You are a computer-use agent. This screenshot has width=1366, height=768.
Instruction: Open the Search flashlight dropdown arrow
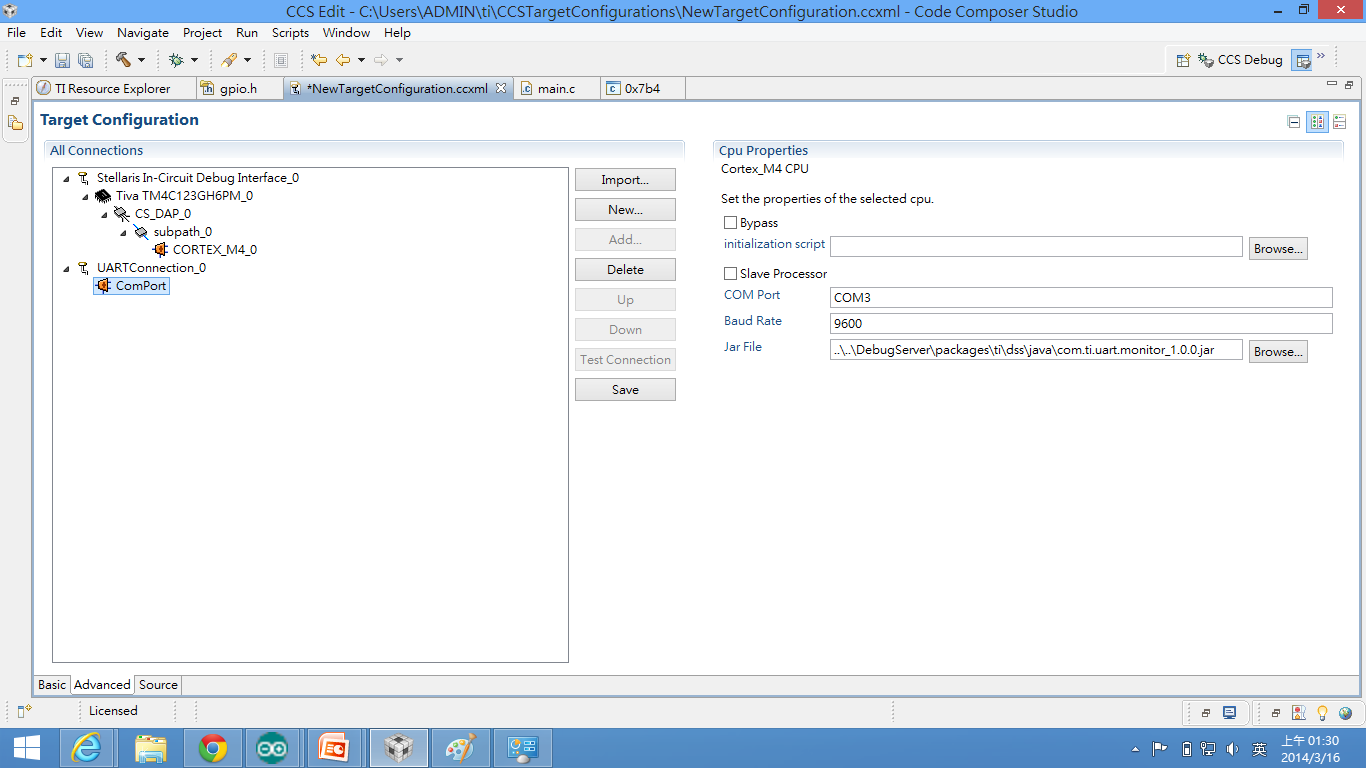(x=247, y=61)
